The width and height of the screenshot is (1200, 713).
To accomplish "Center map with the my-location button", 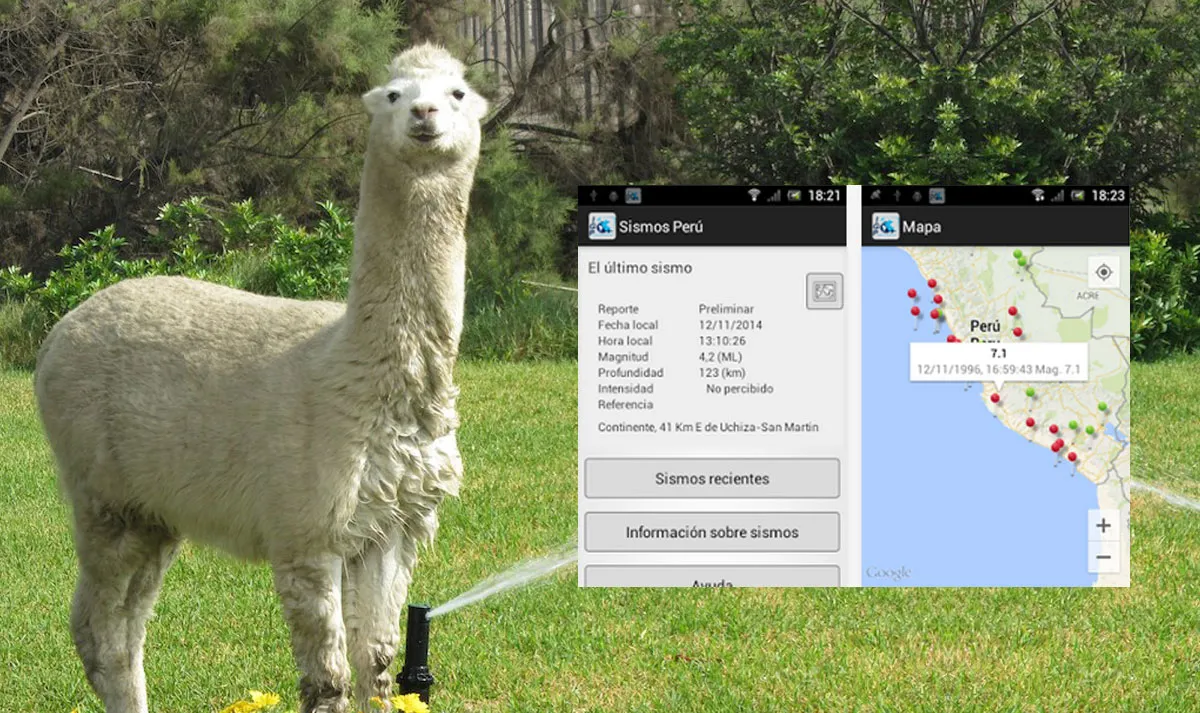I will pos(1104,272).
